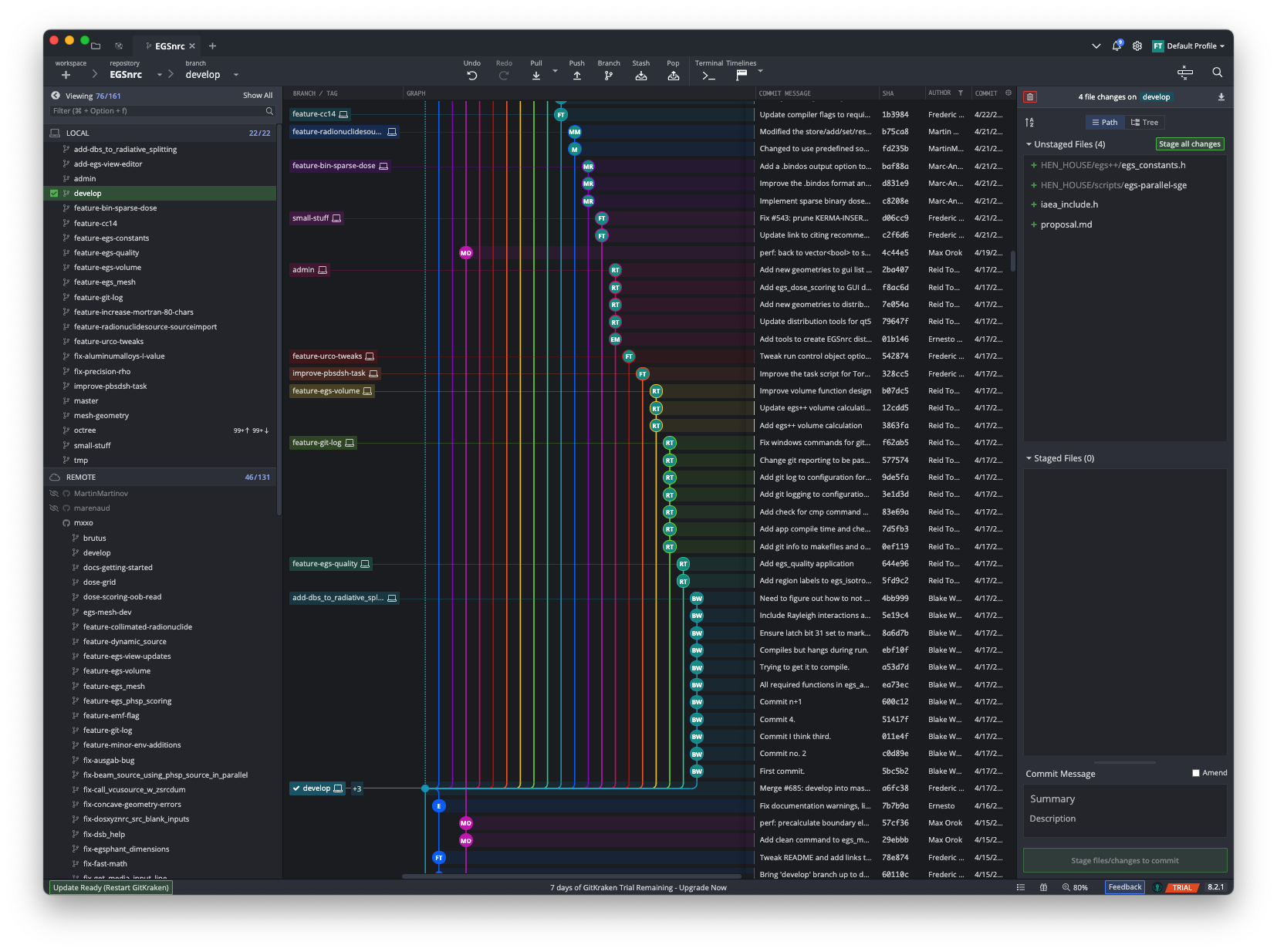Screen dimensions: 1277x952
Task: Open the branch dropdown showing develop
Action: click(x=236, y=75)
